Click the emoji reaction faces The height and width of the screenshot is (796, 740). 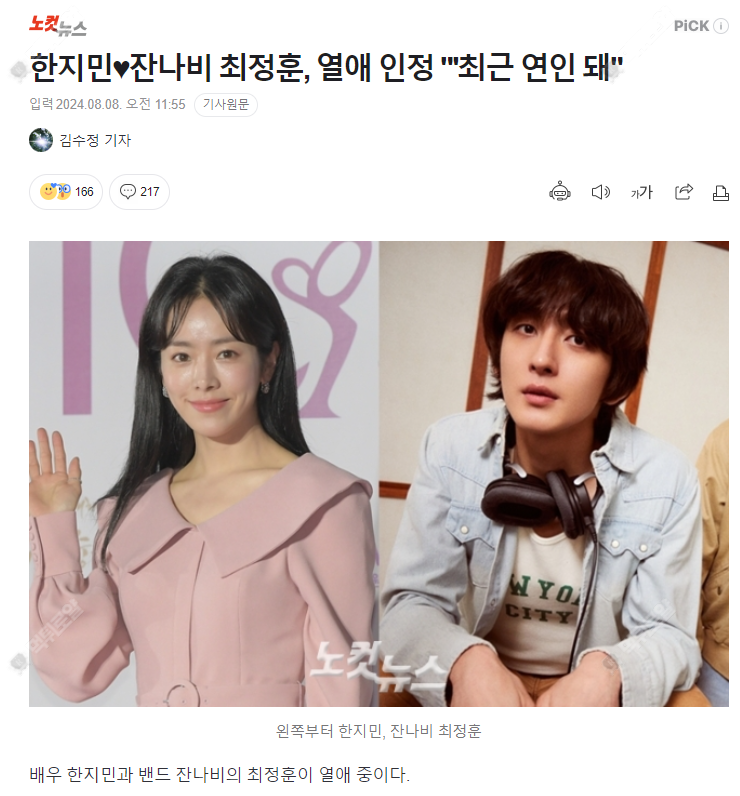tap(55, 191)
